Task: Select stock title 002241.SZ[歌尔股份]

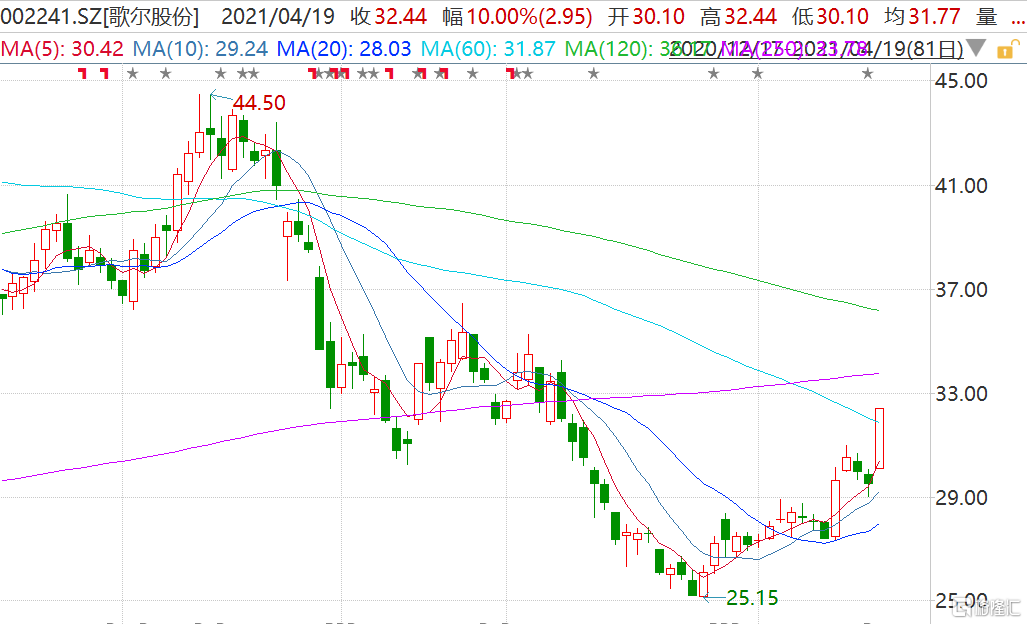Action: coord(100,16)
